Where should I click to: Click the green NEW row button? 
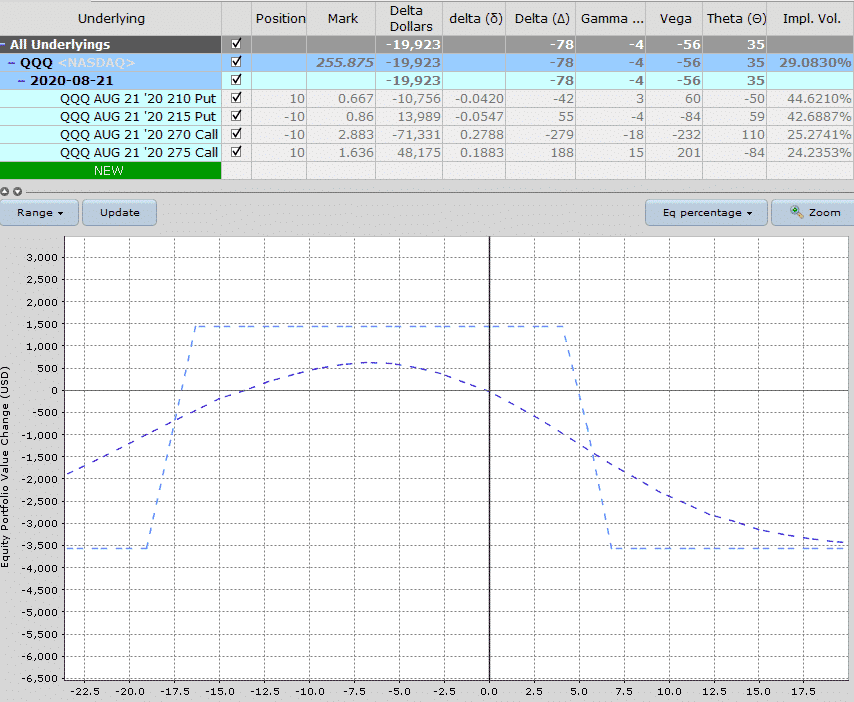pyautogui.click(x=111, y=170)
